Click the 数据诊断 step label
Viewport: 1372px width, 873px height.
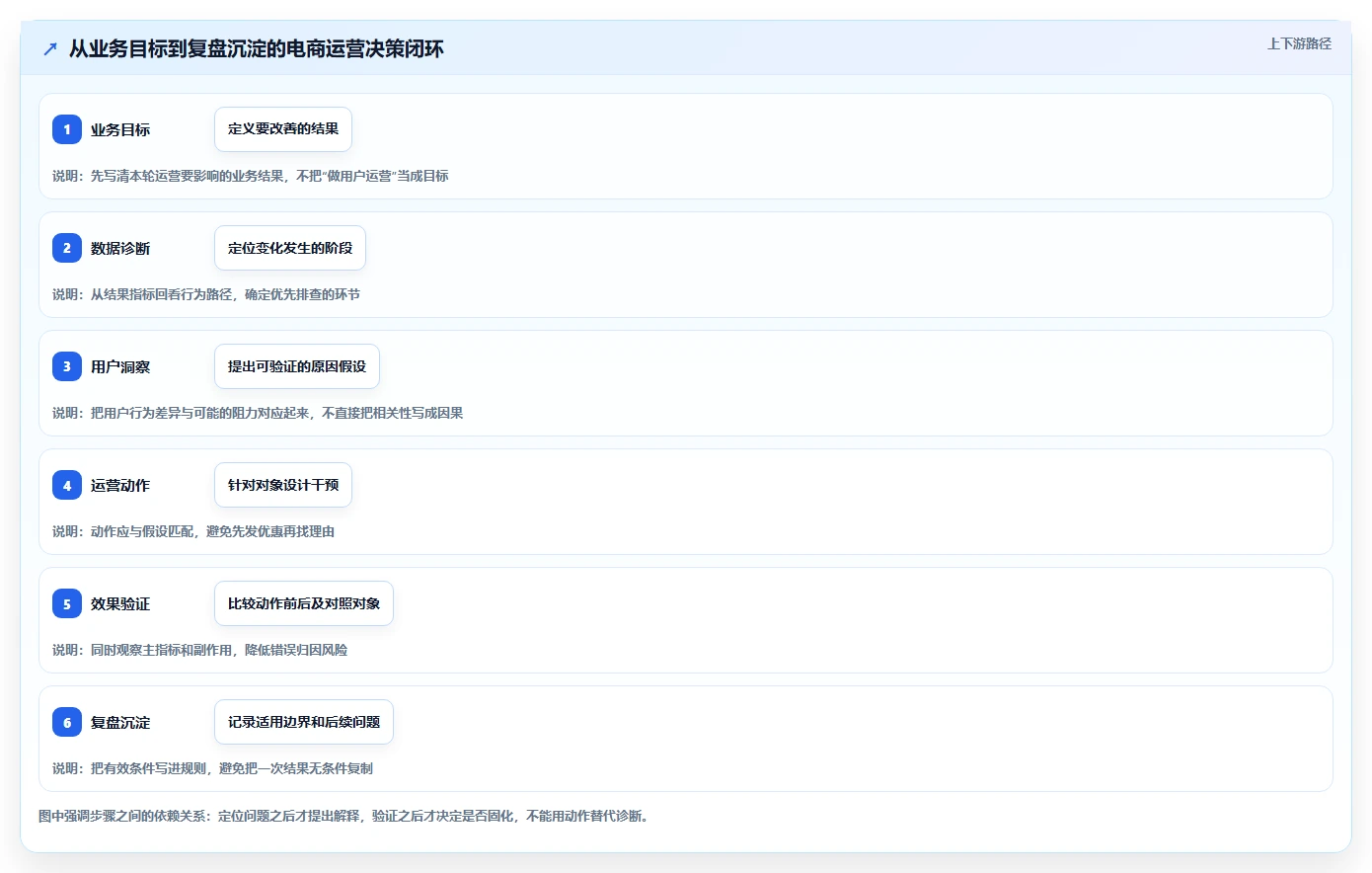click(x=120, y=248)
